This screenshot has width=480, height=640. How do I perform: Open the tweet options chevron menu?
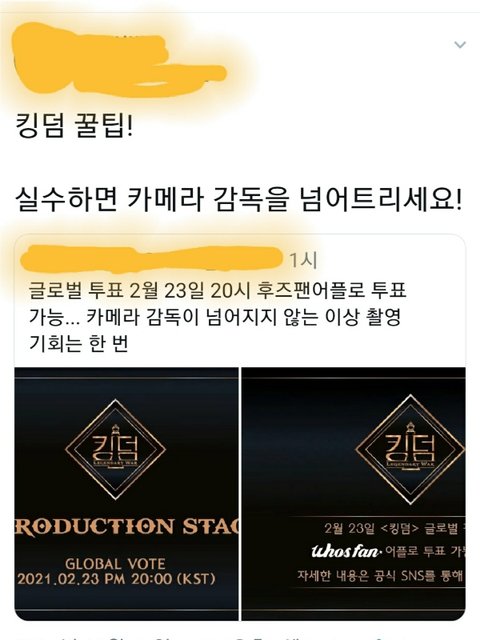tap(460, 44)
